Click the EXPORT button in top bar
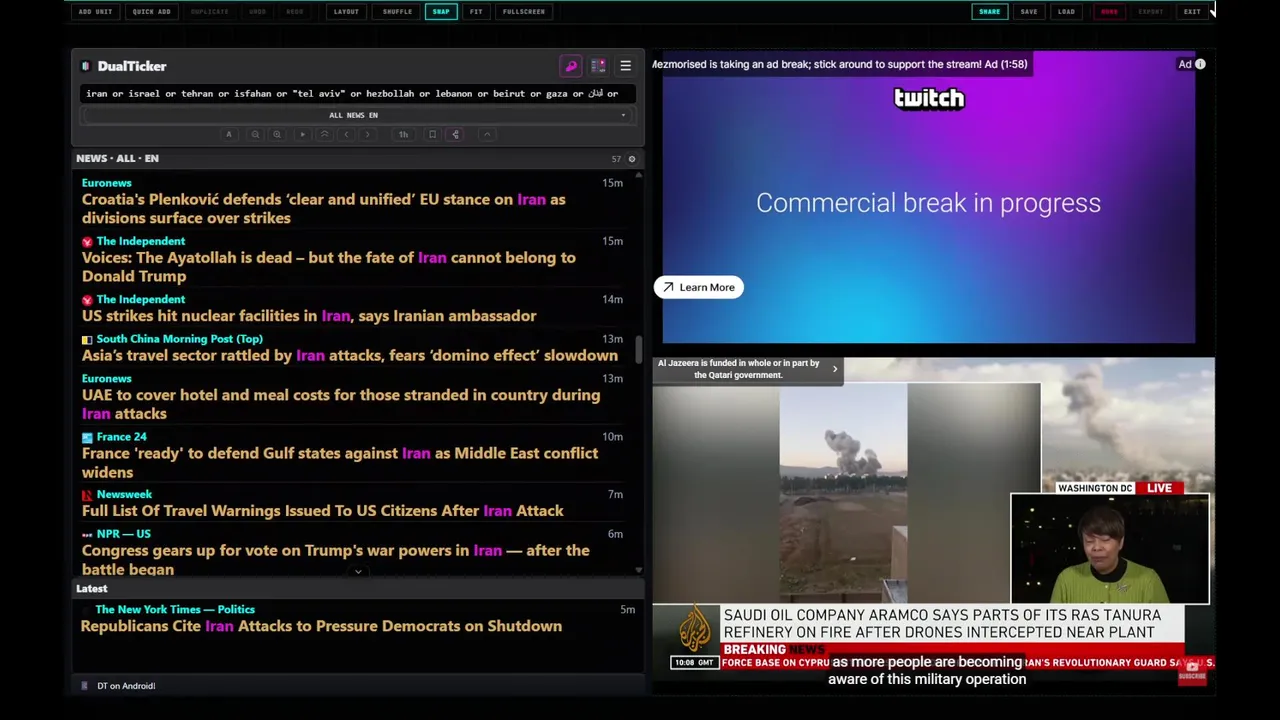Viewport: 1280px width, 720px height. [1151, 12]
